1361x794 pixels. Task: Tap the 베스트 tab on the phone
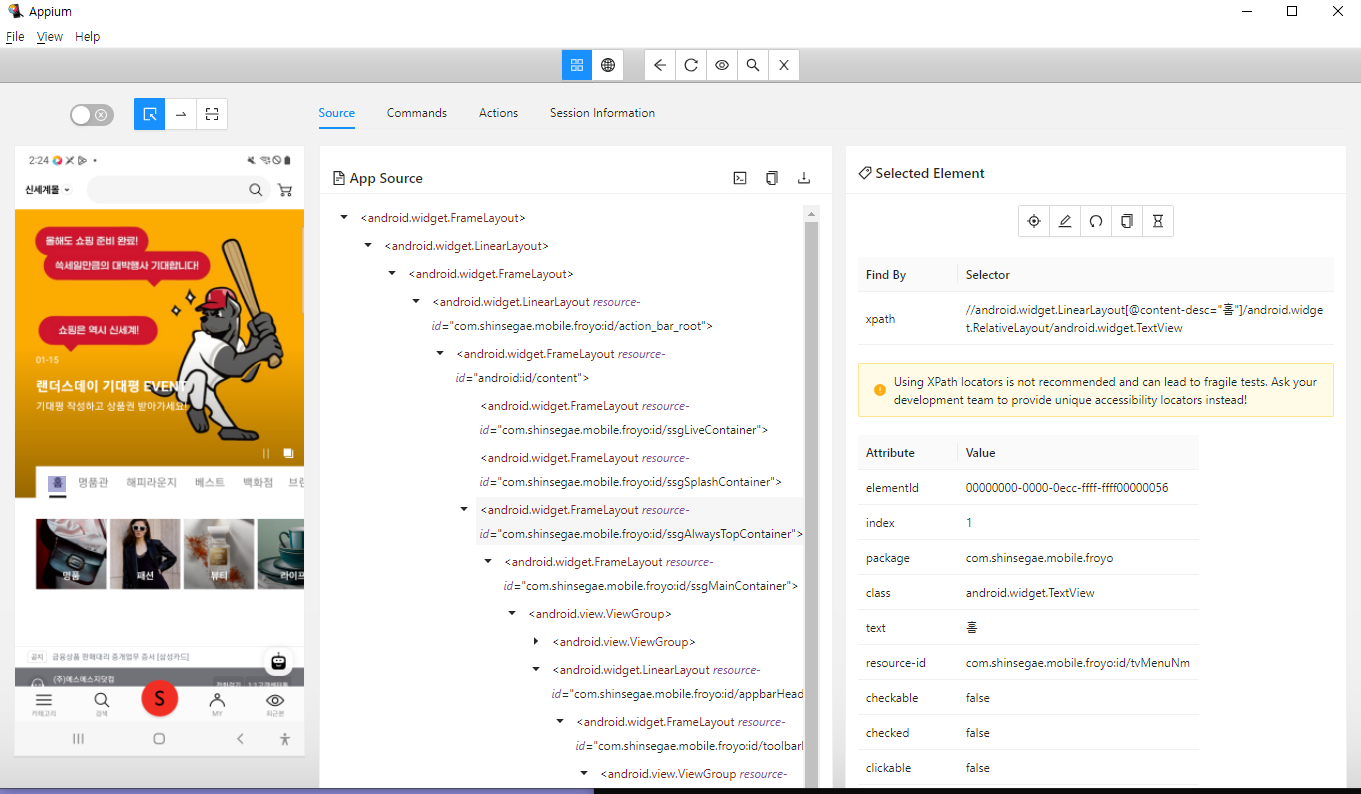pos(210,482)
